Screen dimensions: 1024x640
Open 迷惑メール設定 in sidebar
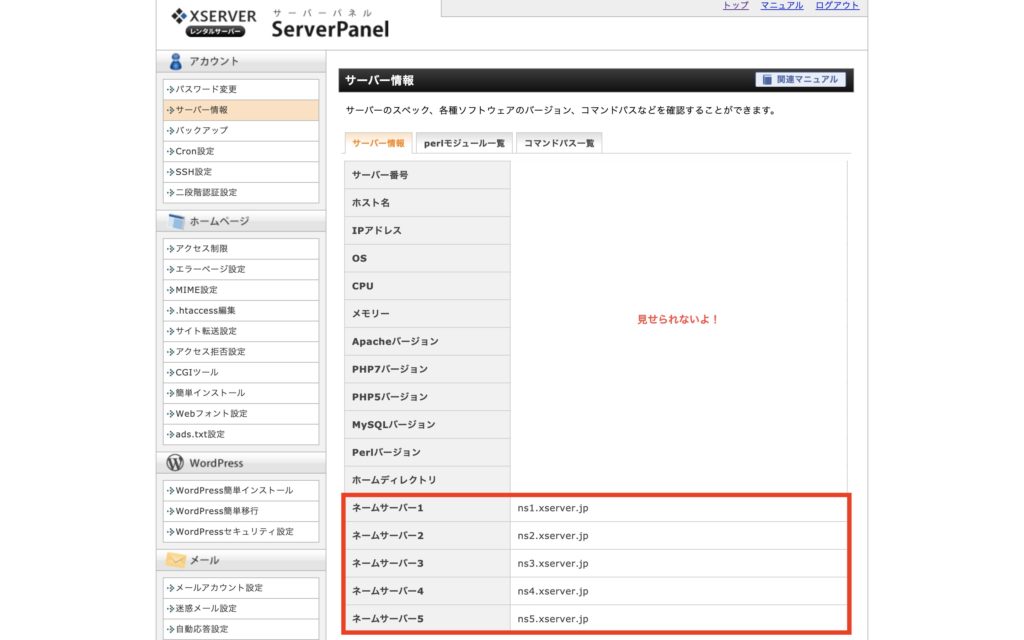tap(241, 608)
